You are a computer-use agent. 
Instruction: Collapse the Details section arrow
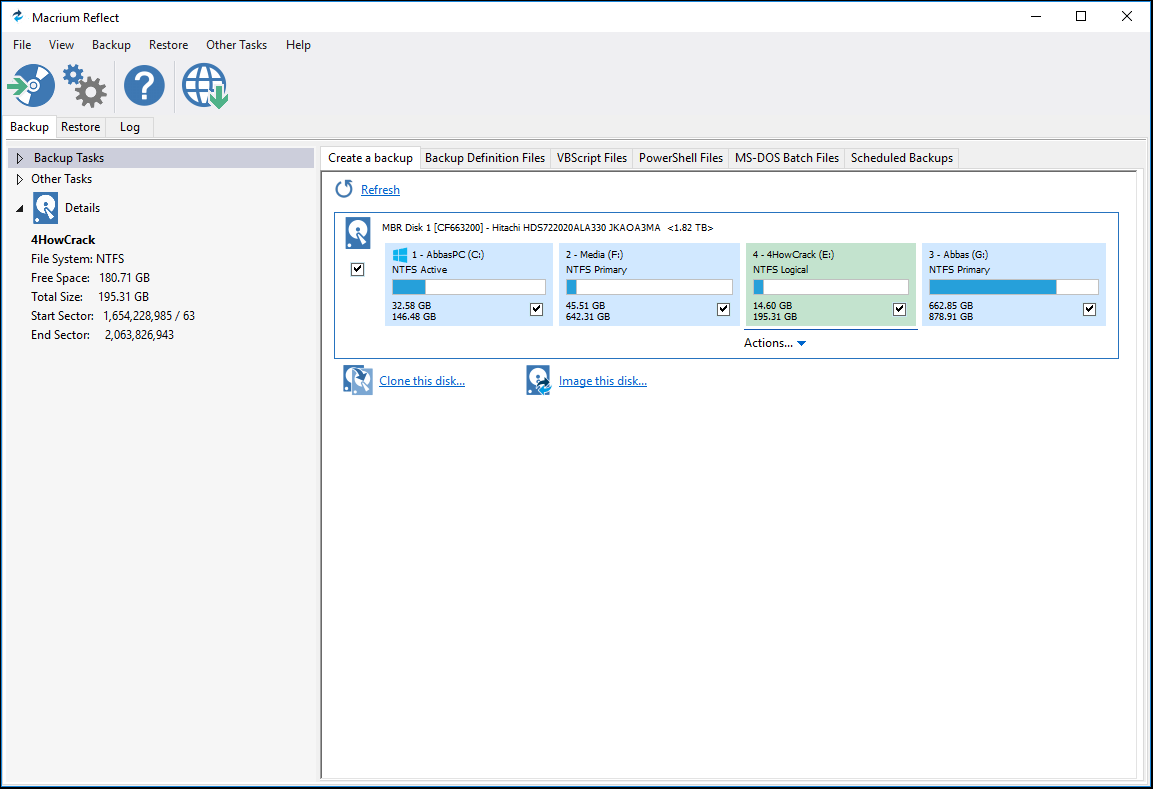tap(20, 209)
